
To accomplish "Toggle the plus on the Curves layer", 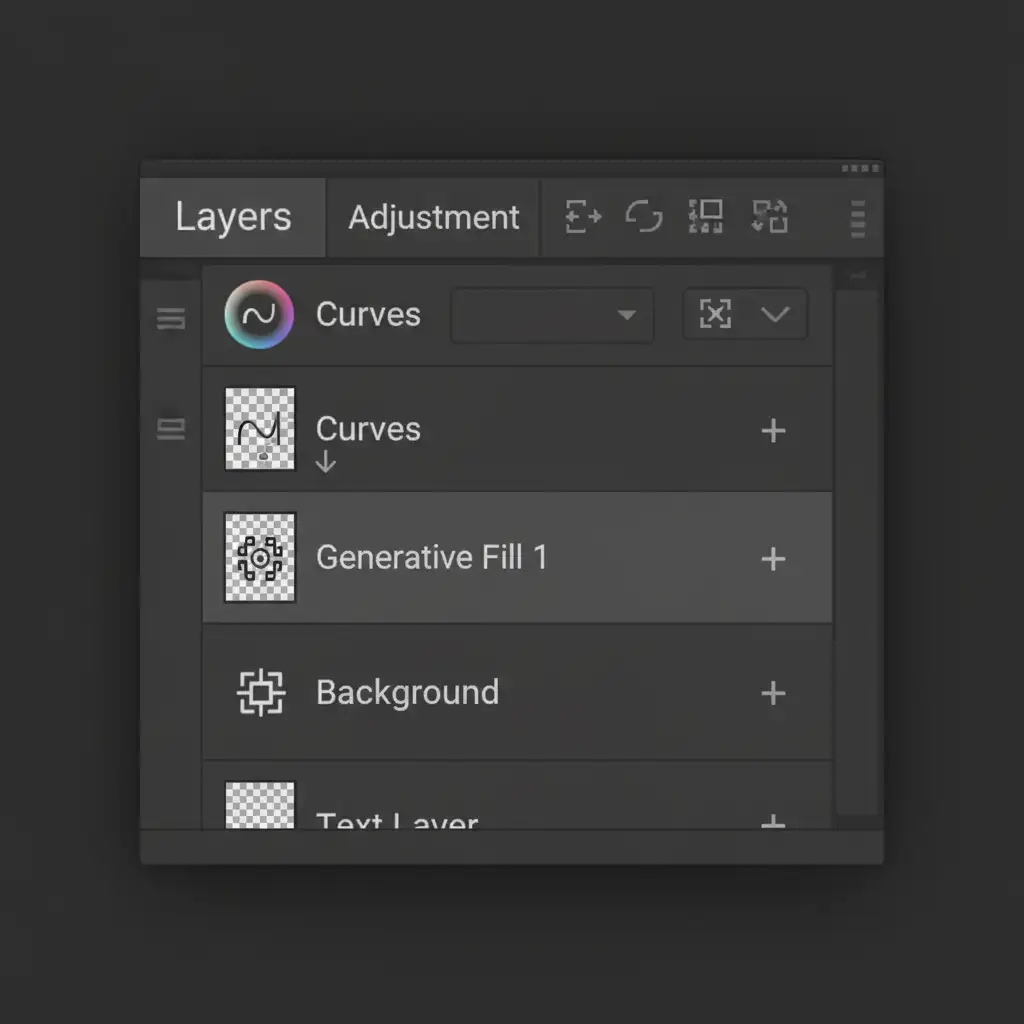I will [773, 430].
